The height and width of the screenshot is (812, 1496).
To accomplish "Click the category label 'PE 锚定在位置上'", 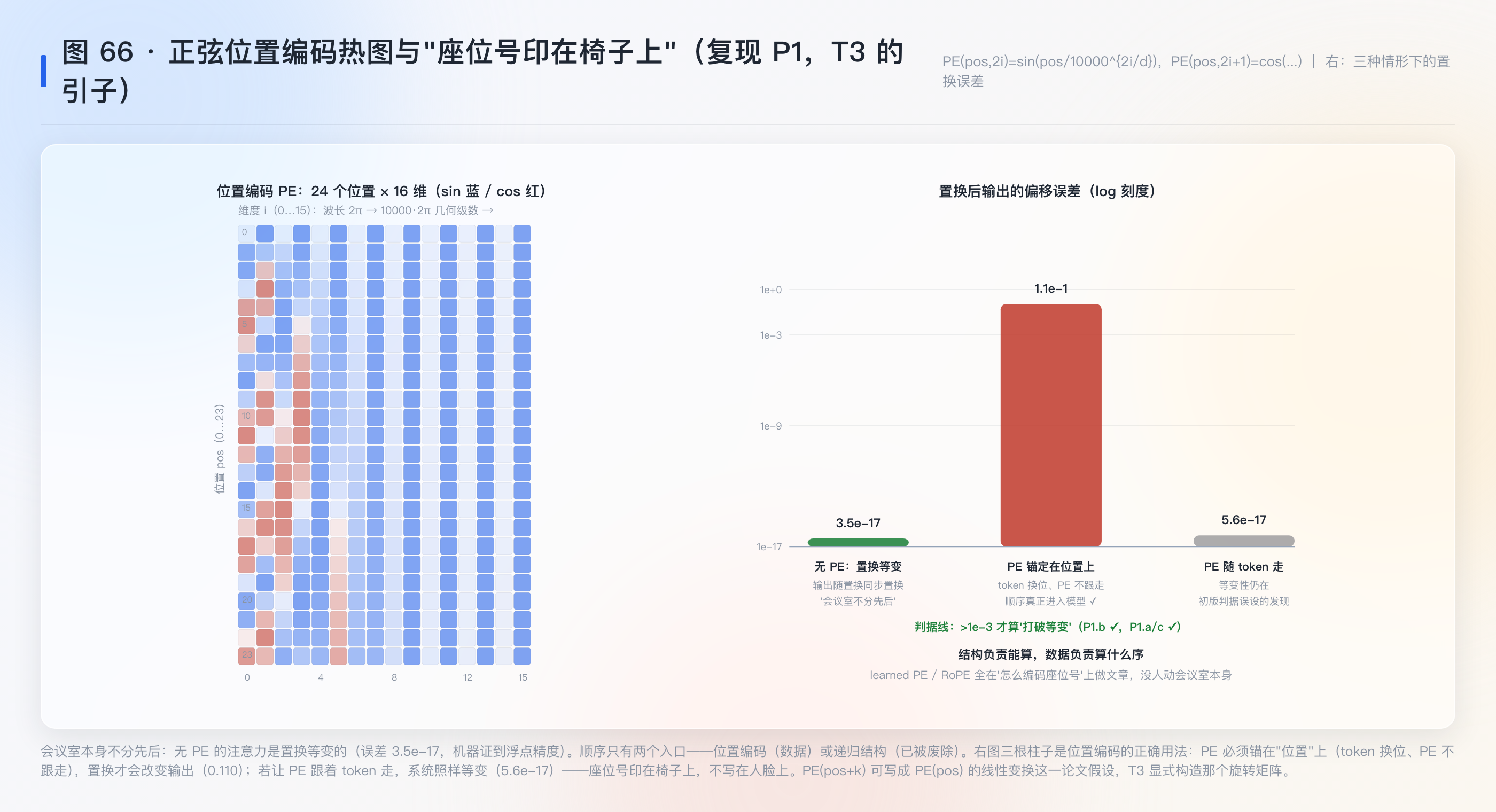I will (1050, 566).
